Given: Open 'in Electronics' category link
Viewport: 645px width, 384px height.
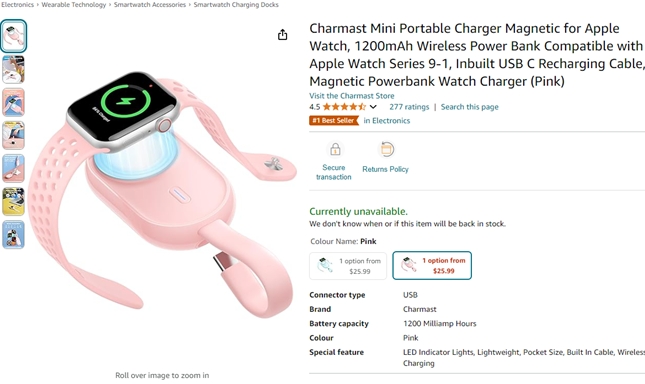Looking at the screenshot, I should click(387, 120).
